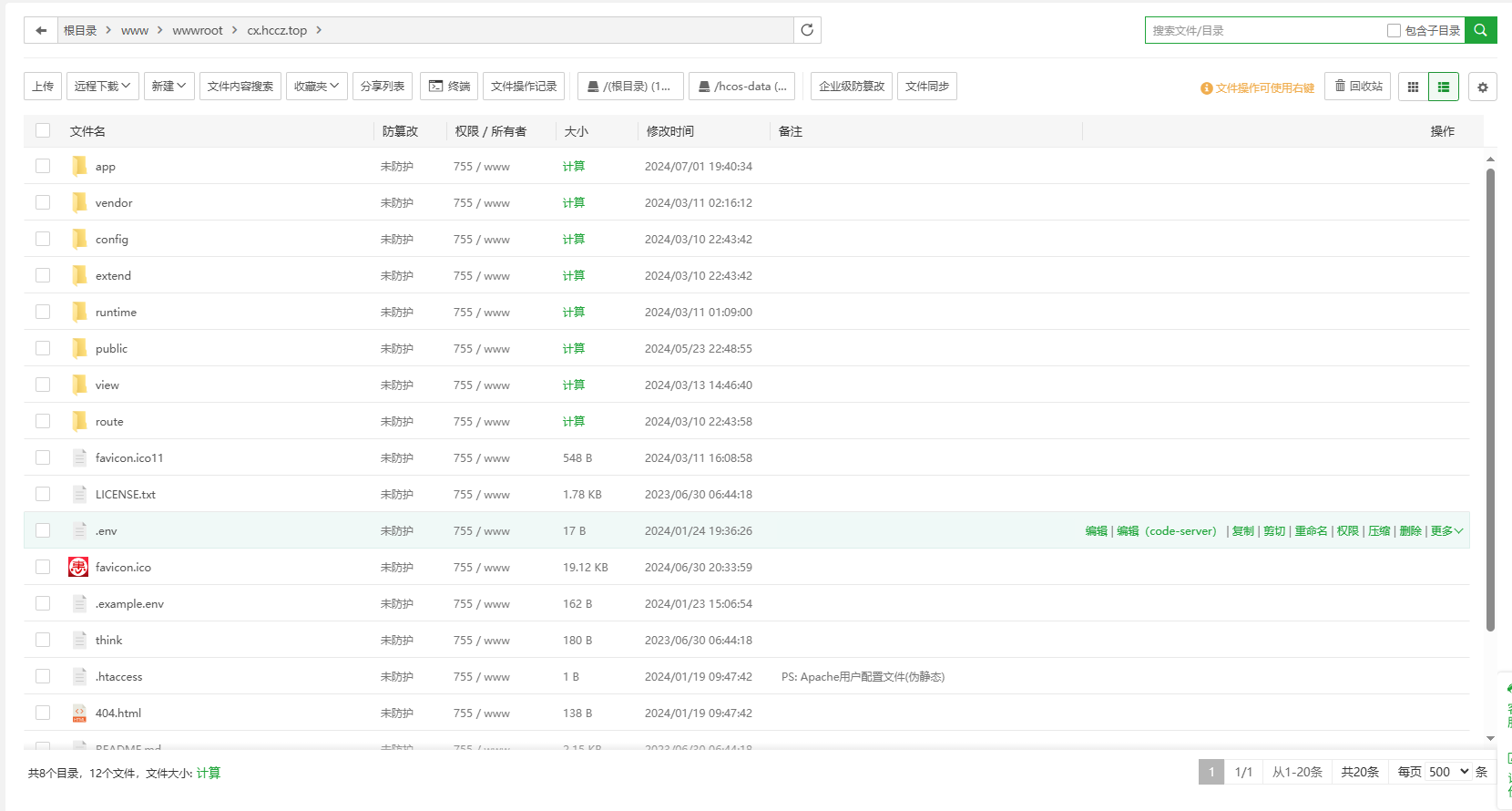Click the green search magnifier button
Image resolution: width=1512 pixels, height=811 pixels.
(x=1480, y=30)
